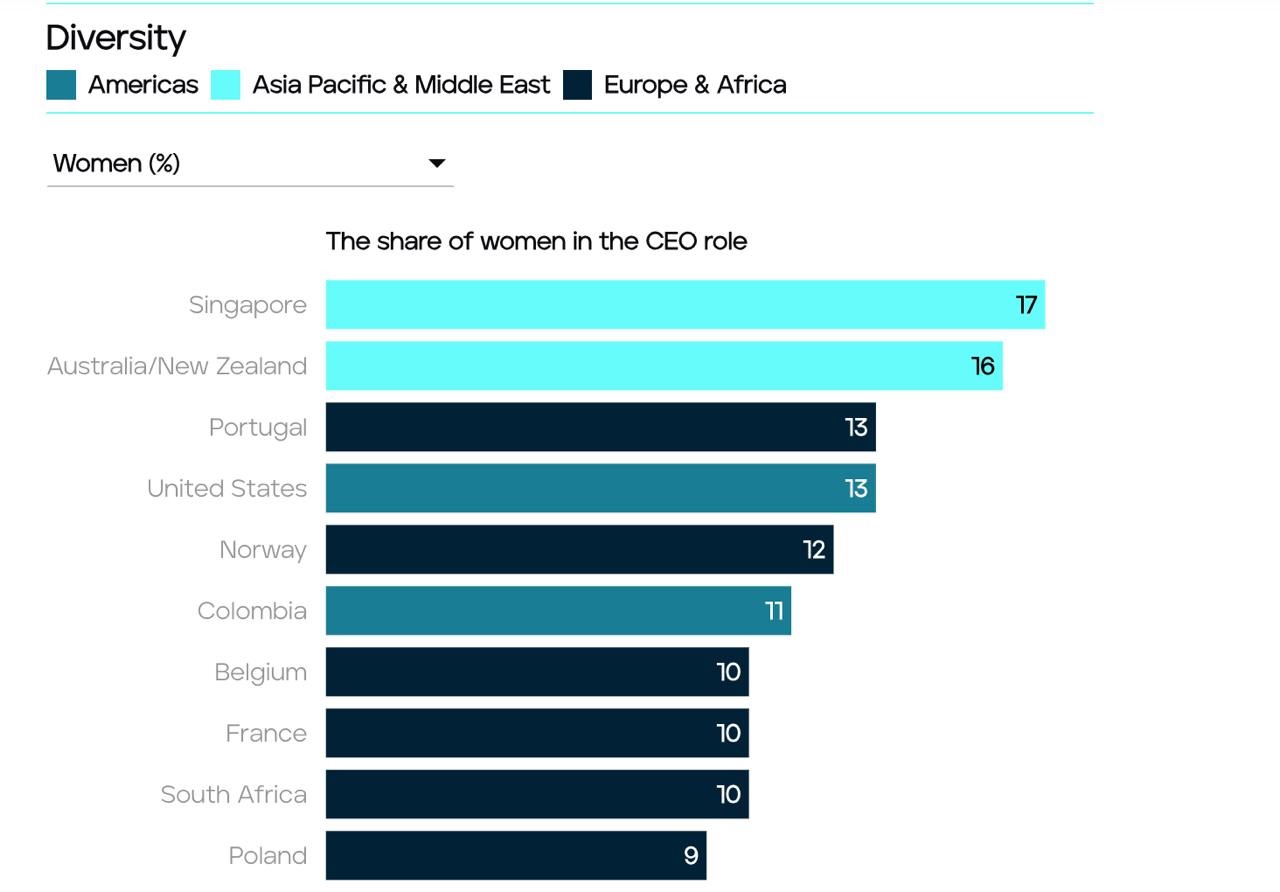Click the Poland bar showing 9
Viewport: 1280px width, 892px height.
click(516, 855)
